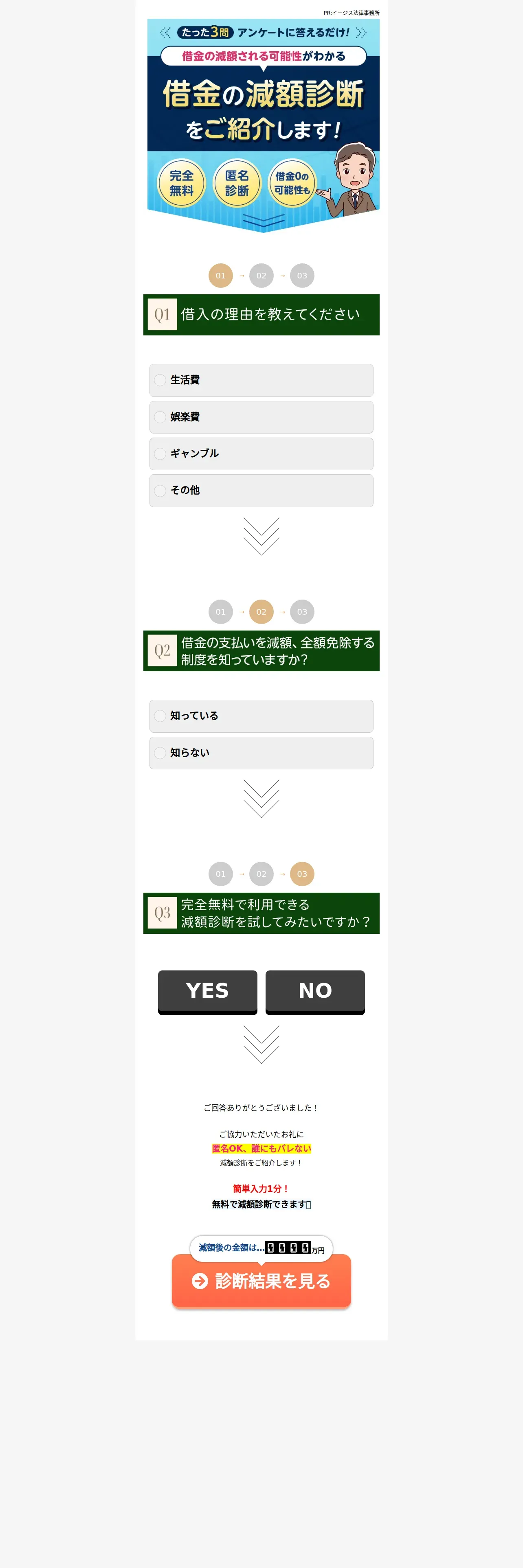Screen dimensions: 523x1568
Task: Click the NO button
Action: point(315,992)
